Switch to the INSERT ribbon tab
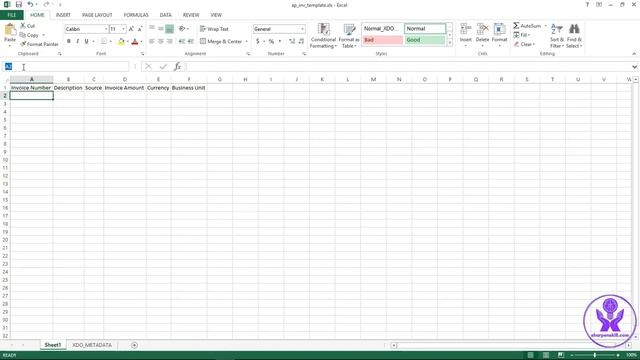The height and width of the screenshot is (360, 640). pos(63,15)
